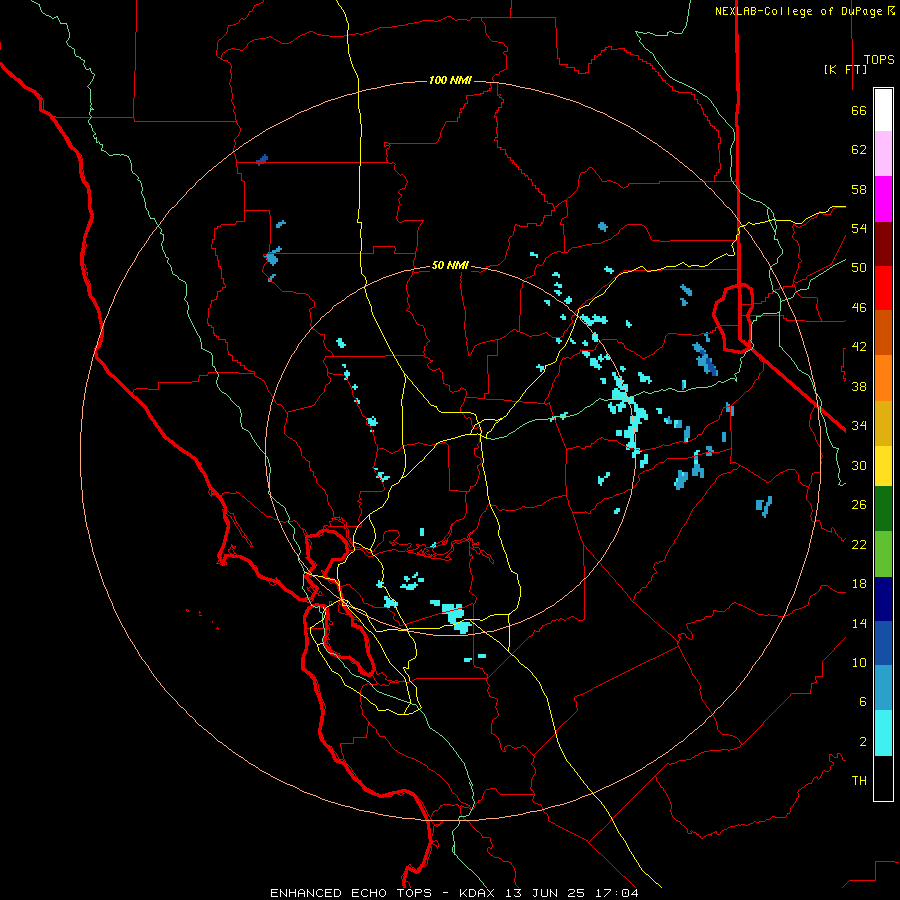The height and width of the screenshot is (900, 900).
Task: Click the 17:04 timestamp
Action: pos(619,893)
